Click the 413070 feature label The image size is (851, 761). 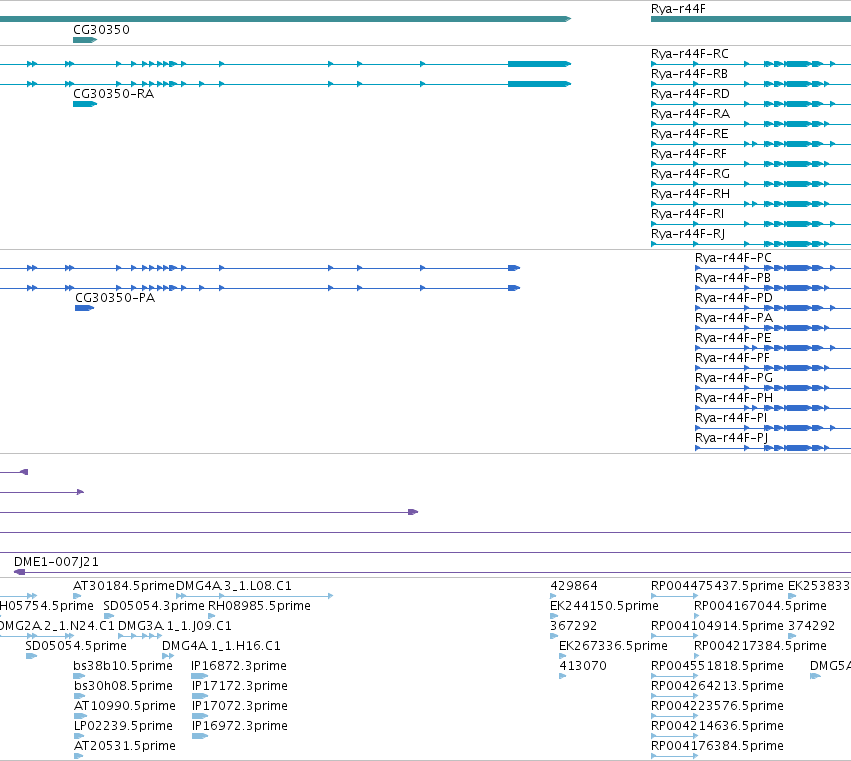tap(583, 666)
